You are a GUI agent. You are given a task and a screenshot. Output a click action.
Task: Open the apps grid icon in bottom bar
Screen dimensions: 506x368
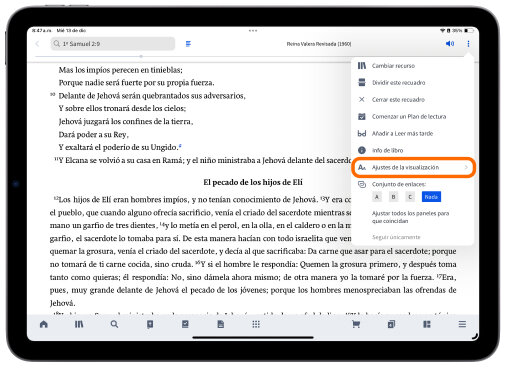256,324
